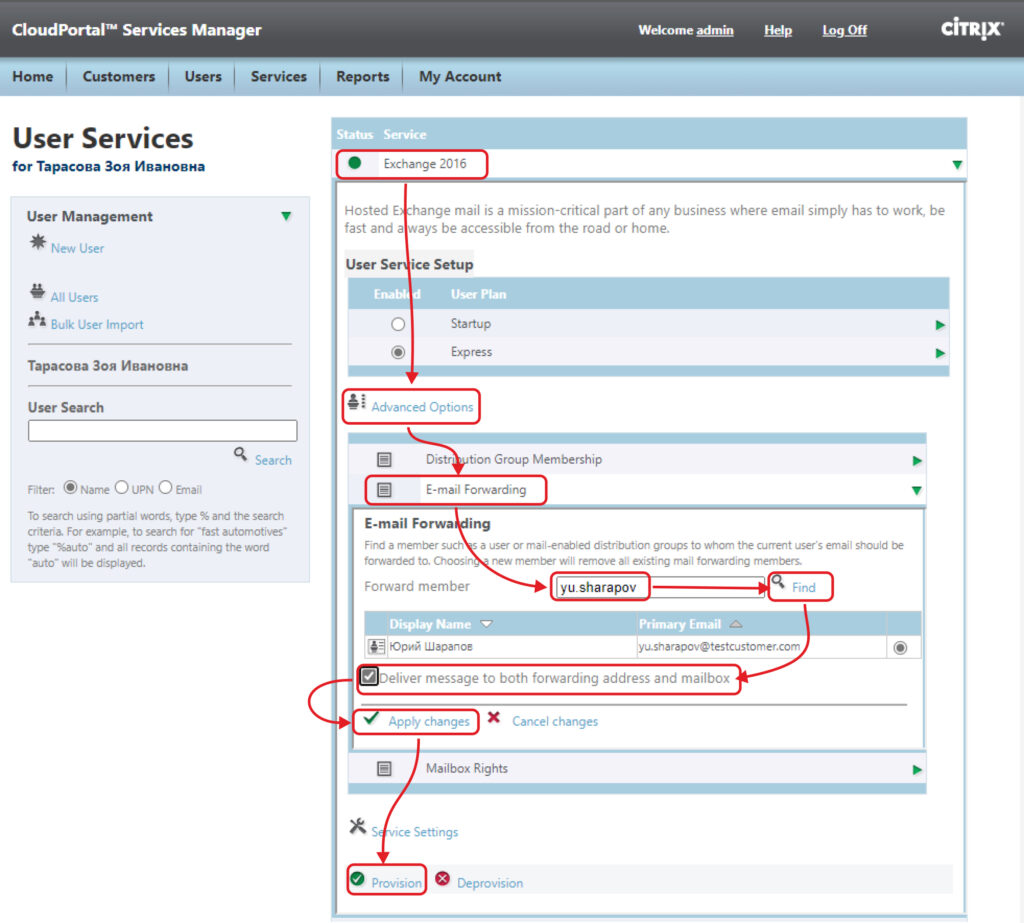1024x923 pixels.
Task: Focus the Forward member input field
Action: (658, 587)
